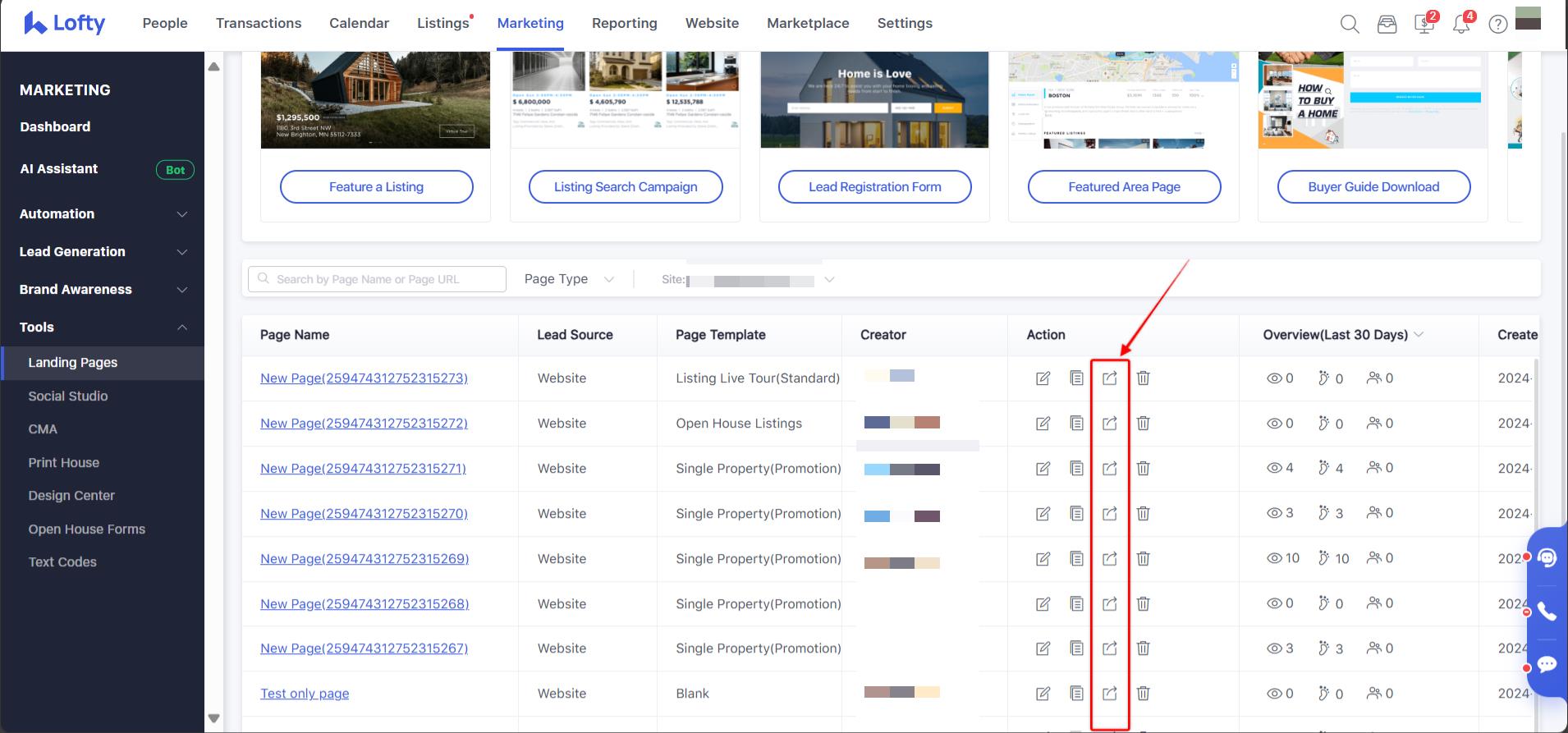The height and width of the screenshot is (733, 1568).
Task: Share the New Page(259474312752315273) landing page
Action: [x=1110, y=378]
